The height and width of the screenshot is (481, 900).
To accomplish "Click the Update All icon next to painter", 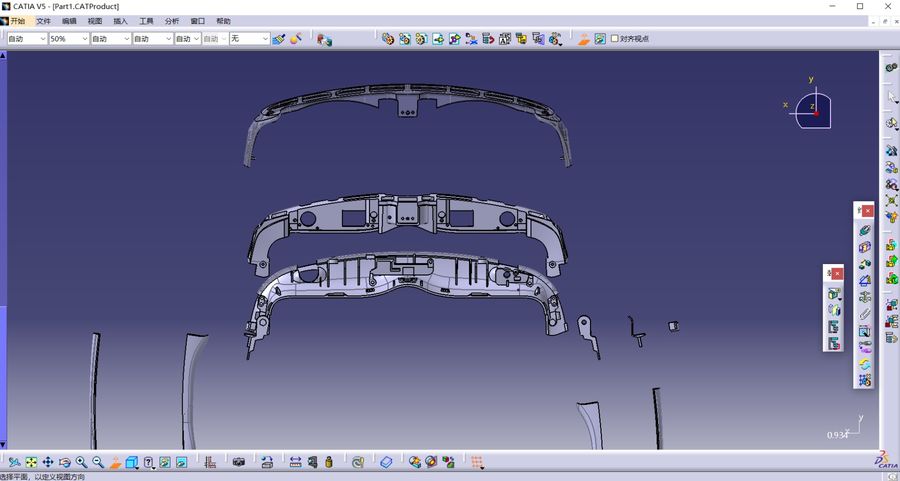I will (296, 38).
